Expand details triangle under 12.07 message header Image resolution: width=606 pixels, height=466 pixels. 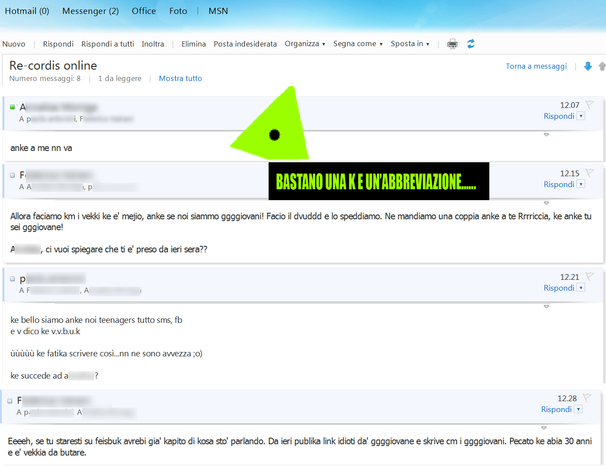(546, 135)
